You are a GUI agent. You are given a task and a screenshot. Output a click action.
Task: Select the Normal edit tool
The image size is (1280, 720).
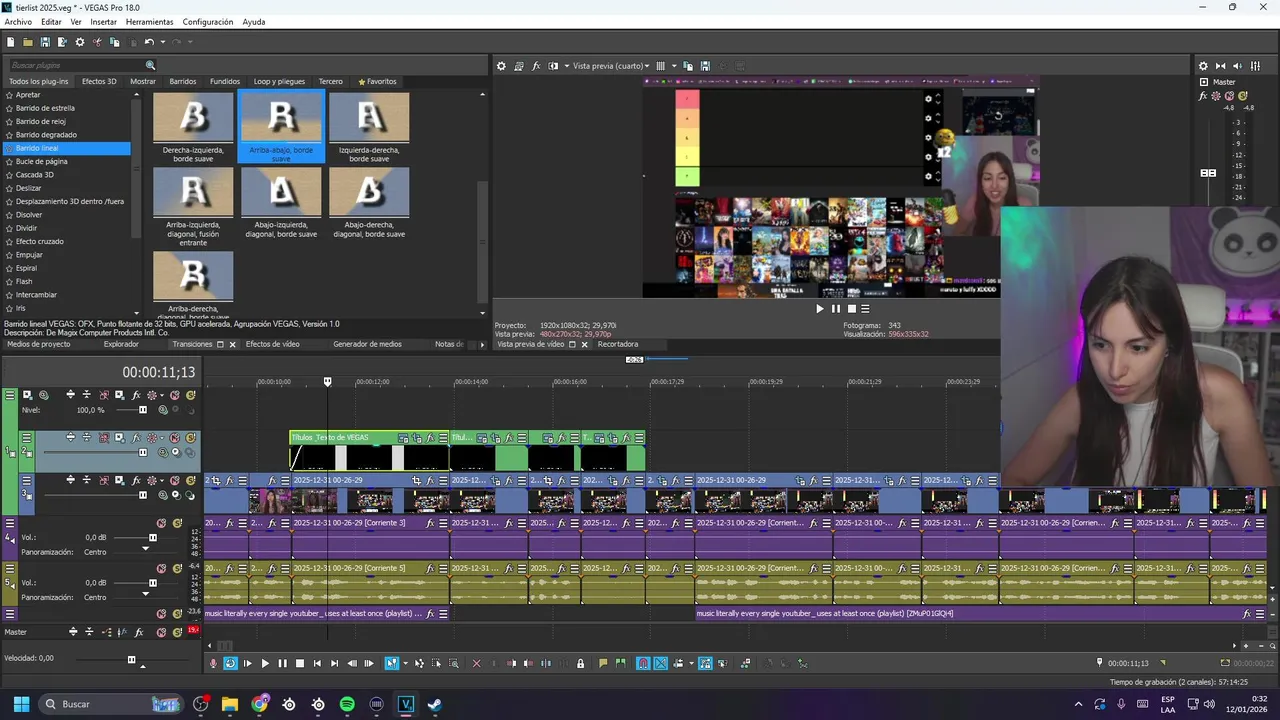[x=391, y=663]
